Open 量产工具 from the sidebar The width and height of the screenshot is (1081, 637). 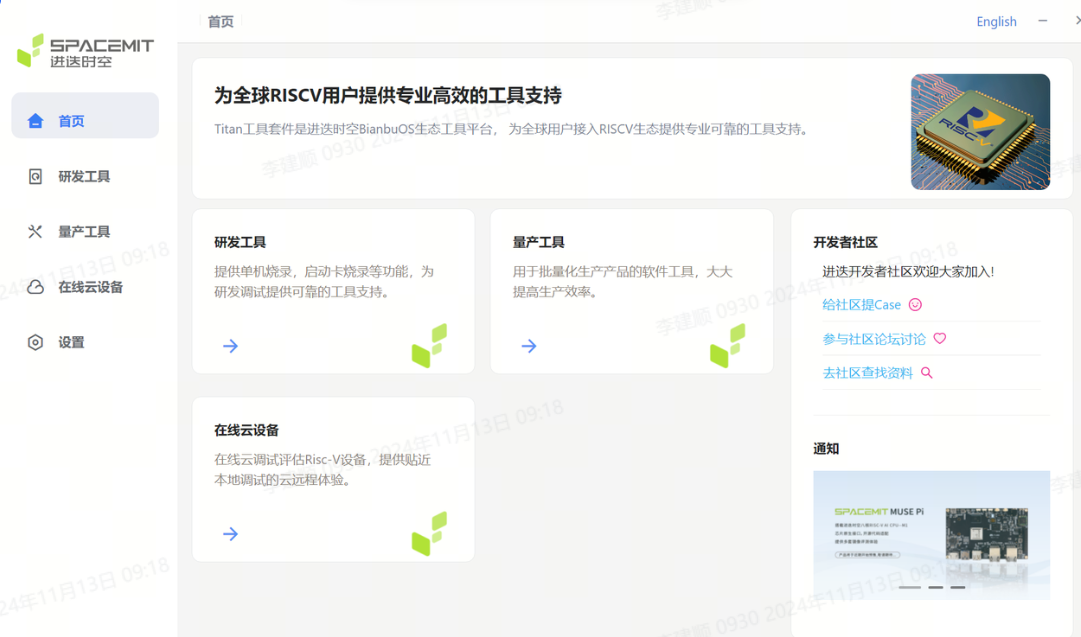tap(85, 232)
